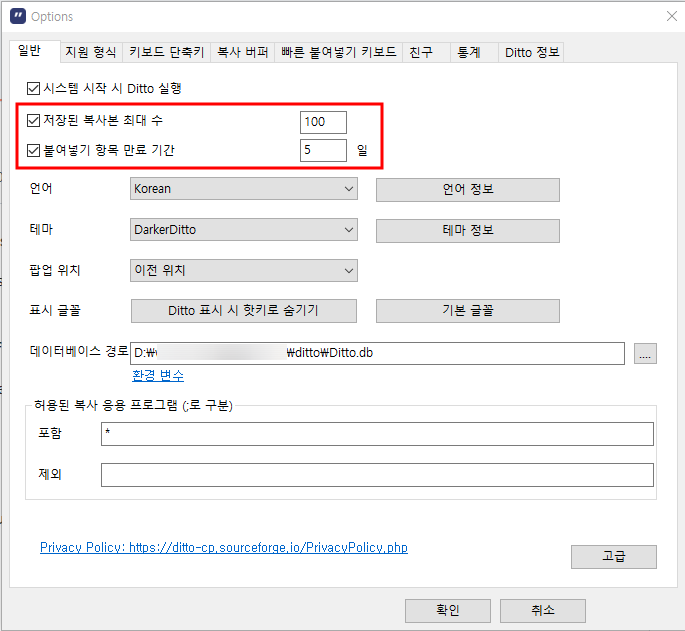Toggle '시스템 시작 시 Ditto 실행' checkbox

(33, 89)
